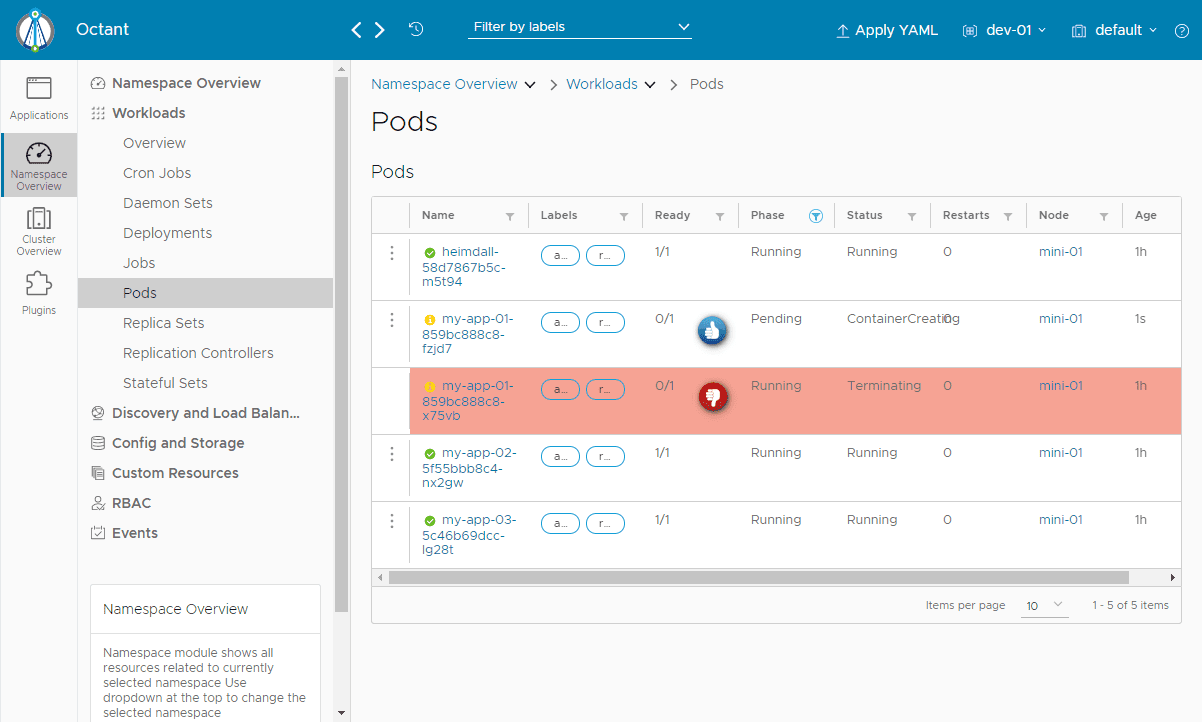Go back with the left navigation arrow
Viewport: 1202px width, 722px height.
pos(357,30)
